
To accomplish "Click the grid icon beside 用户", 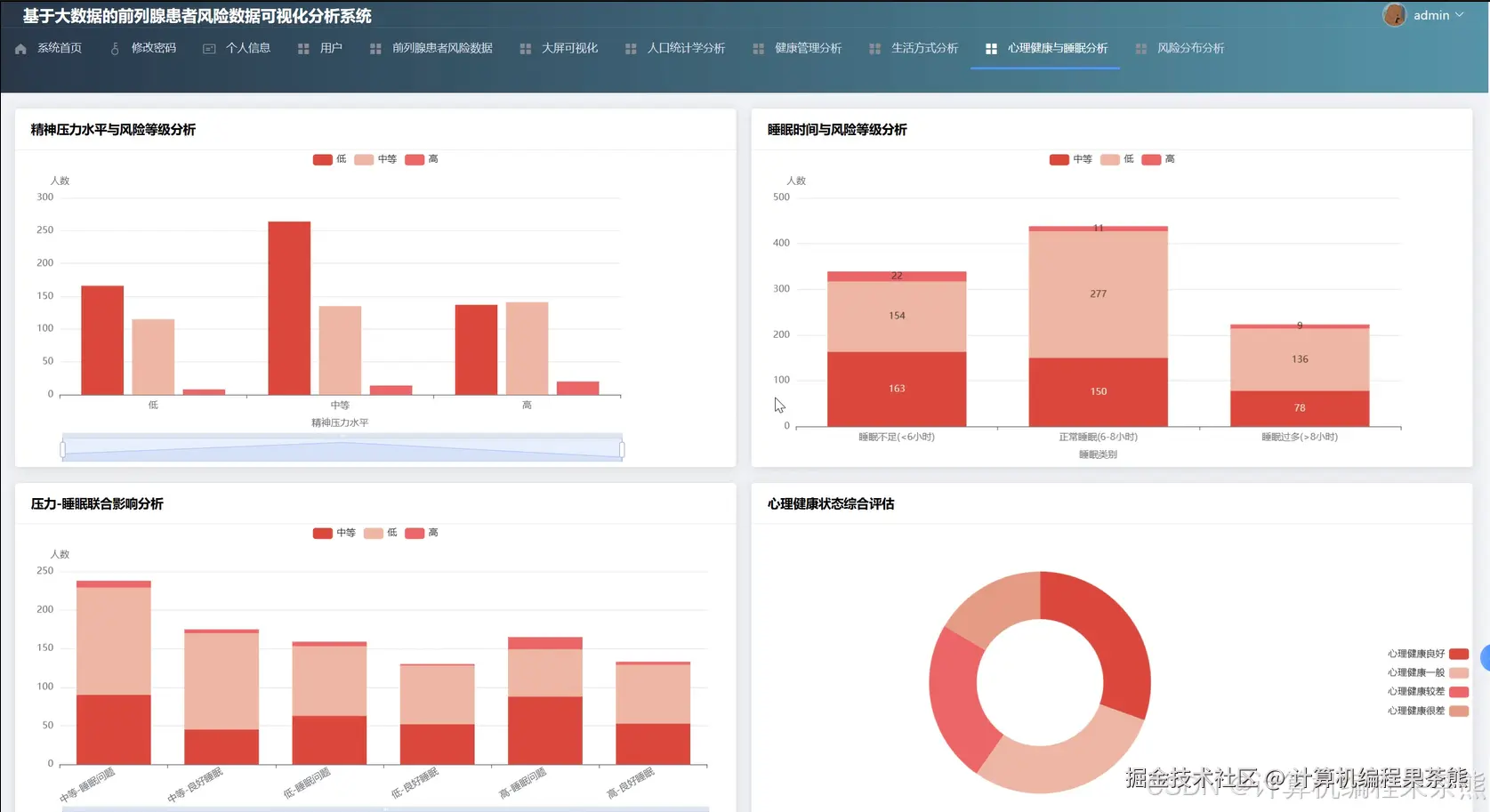I will click(303, 49).
